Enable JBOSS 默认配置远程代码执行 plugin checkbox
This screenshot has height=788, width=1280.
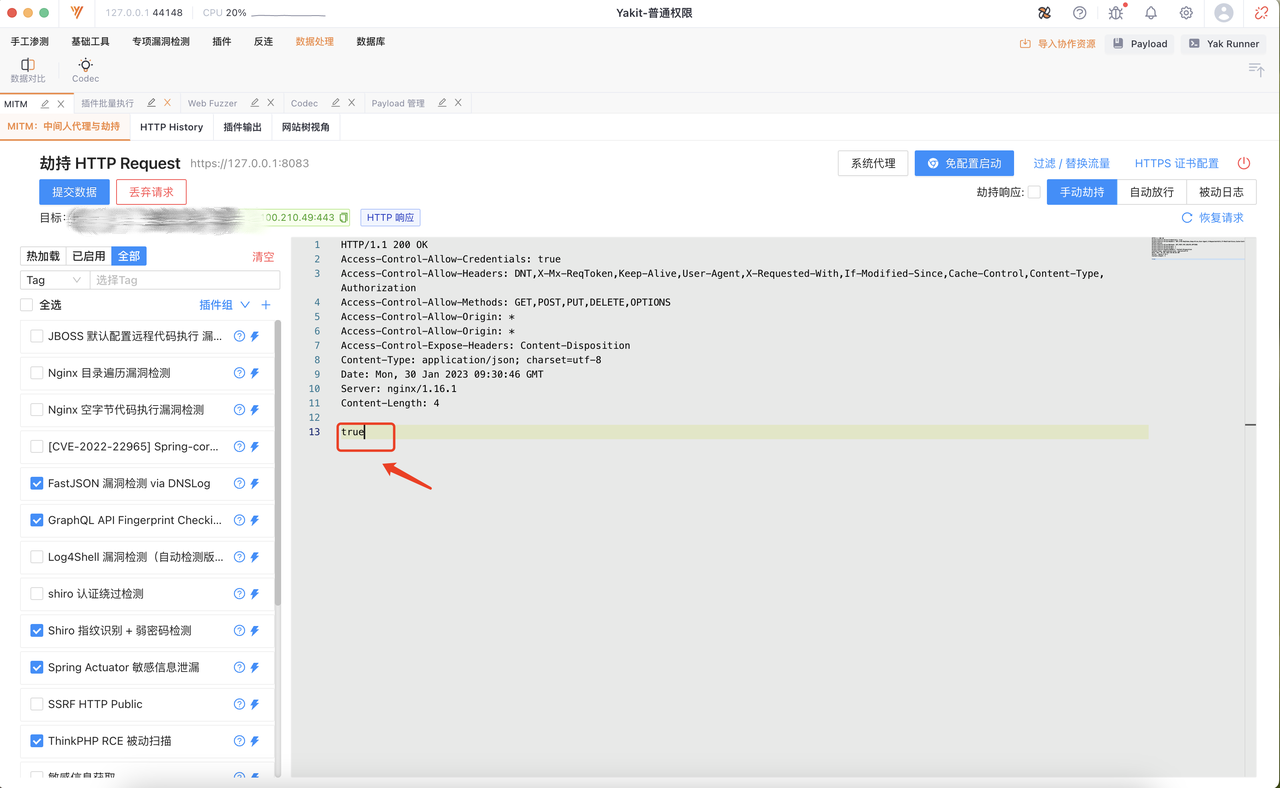click(x=37, y=336)
